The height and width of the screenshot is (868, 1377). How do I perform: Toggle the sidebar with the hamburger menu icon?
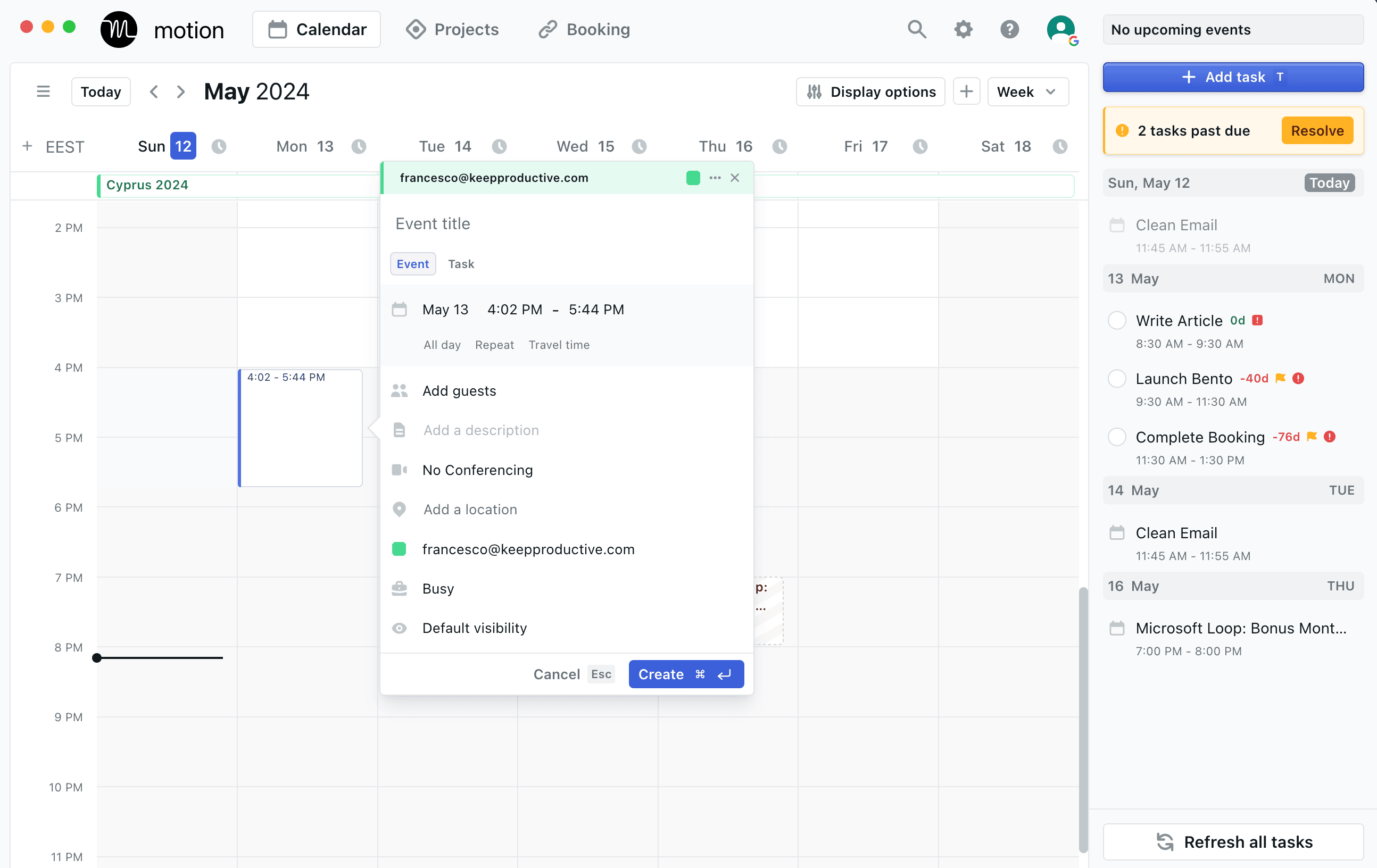click(44, 91)
